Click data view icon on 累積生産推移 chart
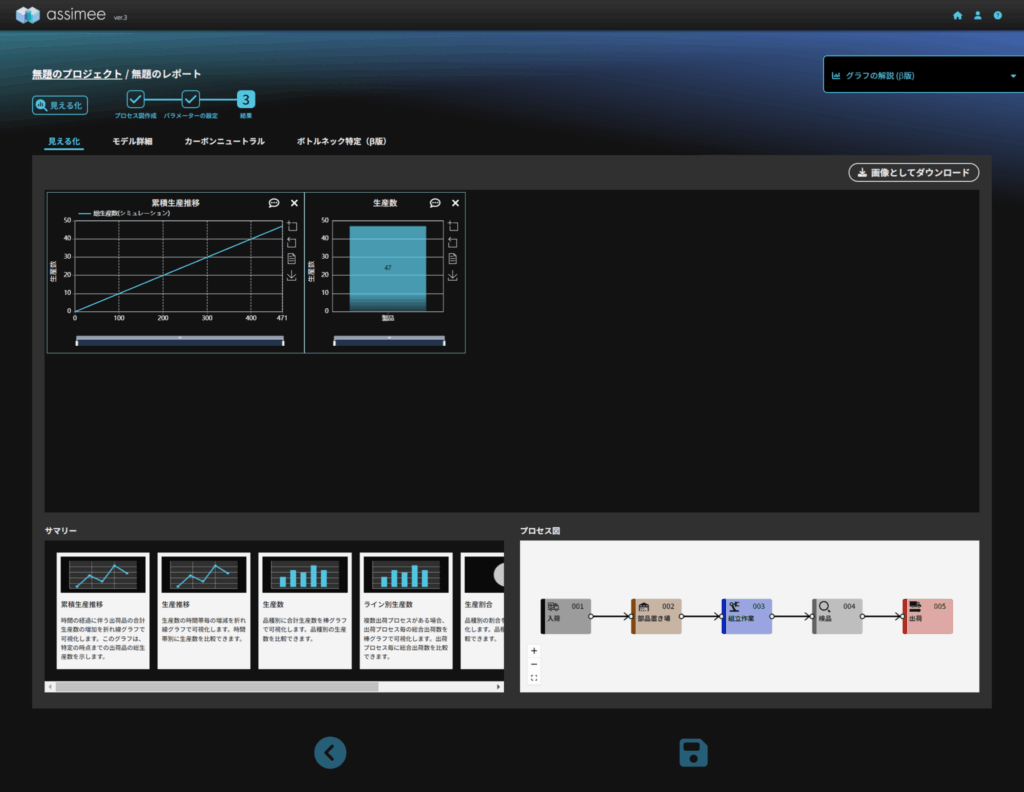The width and height of the screenshot is (1024, 792). click(x=291, y=258)
